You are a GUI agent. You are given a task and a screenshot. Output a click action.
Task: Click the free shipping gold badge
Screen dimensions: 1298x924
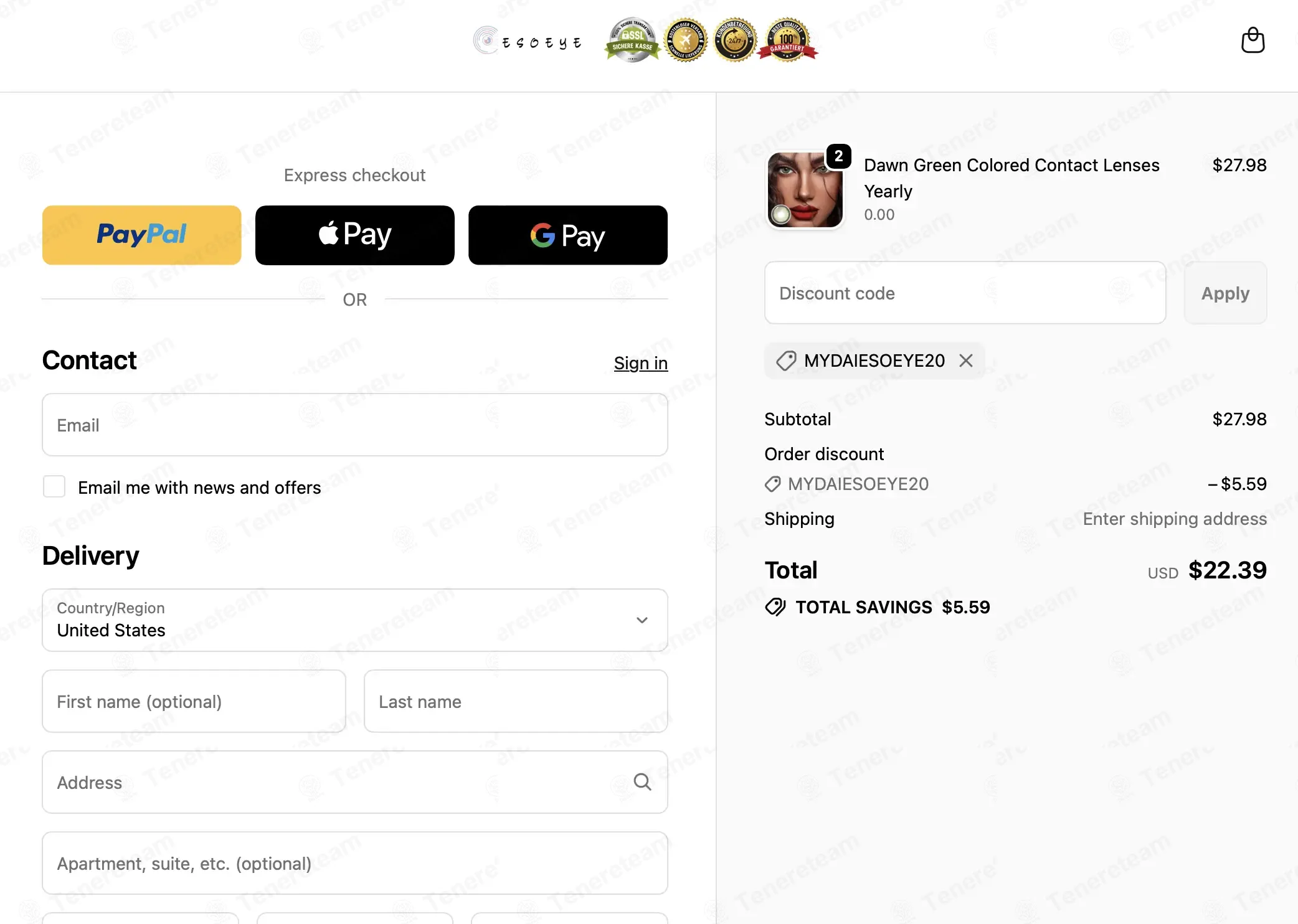click(x=685, y=40)
